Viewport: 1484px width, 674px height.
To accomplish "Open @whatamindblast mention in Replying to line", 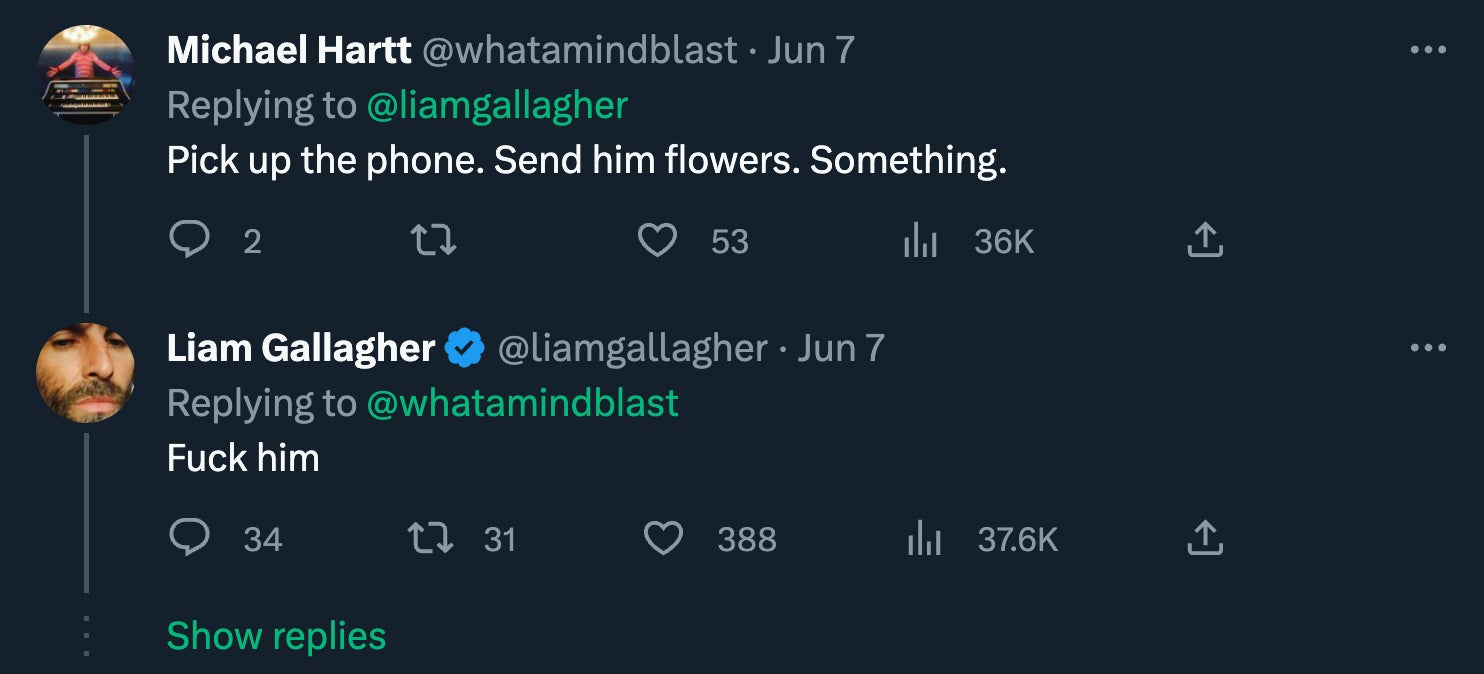I will [x=523, y=403].
